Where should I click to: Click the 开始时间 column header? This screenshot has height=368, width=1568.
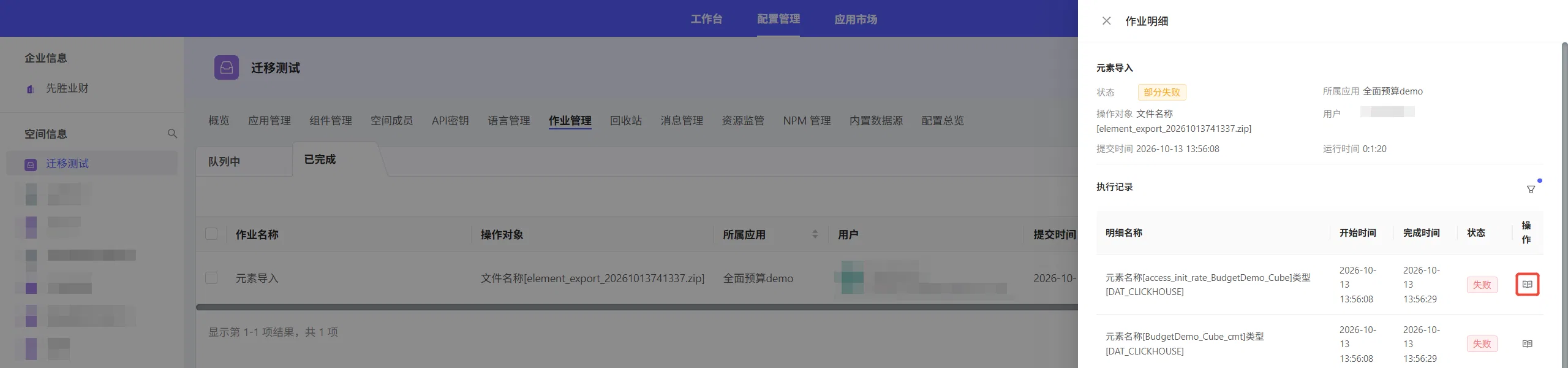[x=1357, y=233]
